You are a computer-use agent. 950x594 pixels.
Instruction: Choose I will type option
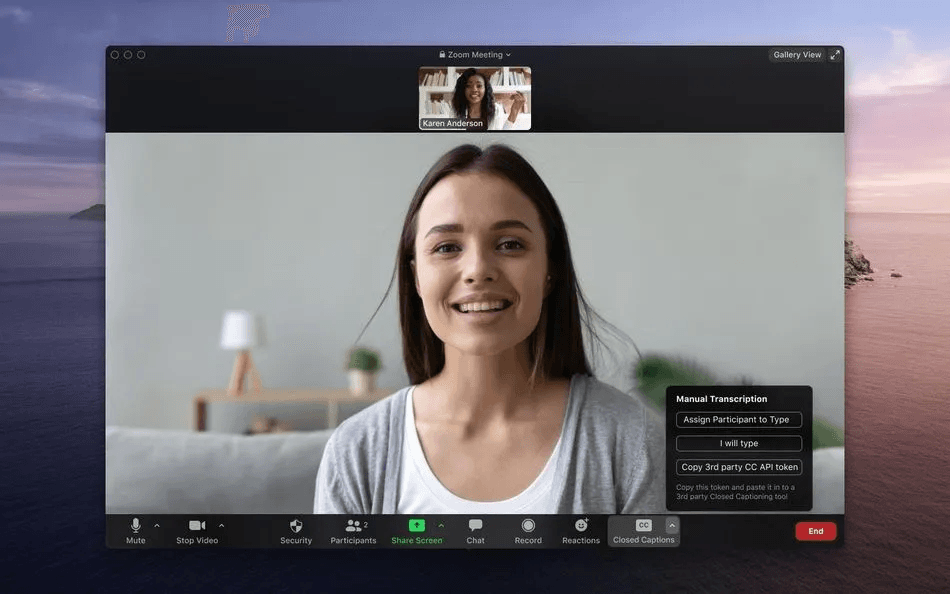pos(739,443)
